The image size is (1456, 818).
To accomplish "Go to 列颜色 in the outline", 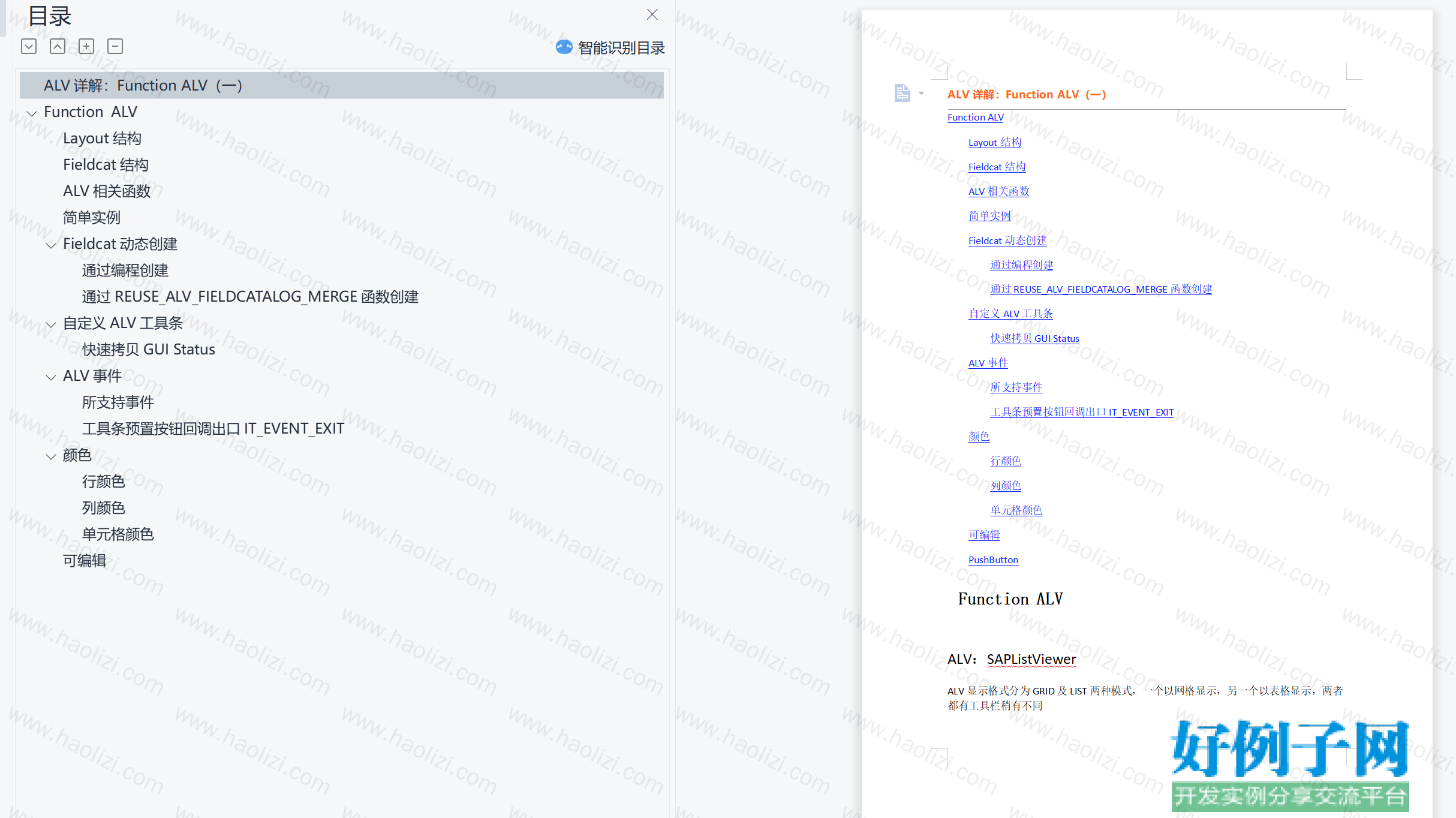I will [x=104, y=507].
